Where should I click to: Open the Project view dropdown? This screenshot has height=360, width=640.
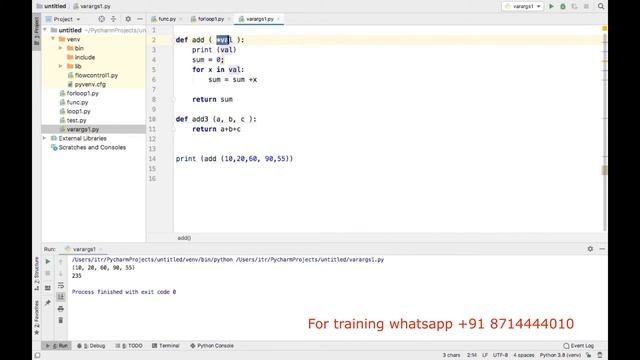(63, 19)
